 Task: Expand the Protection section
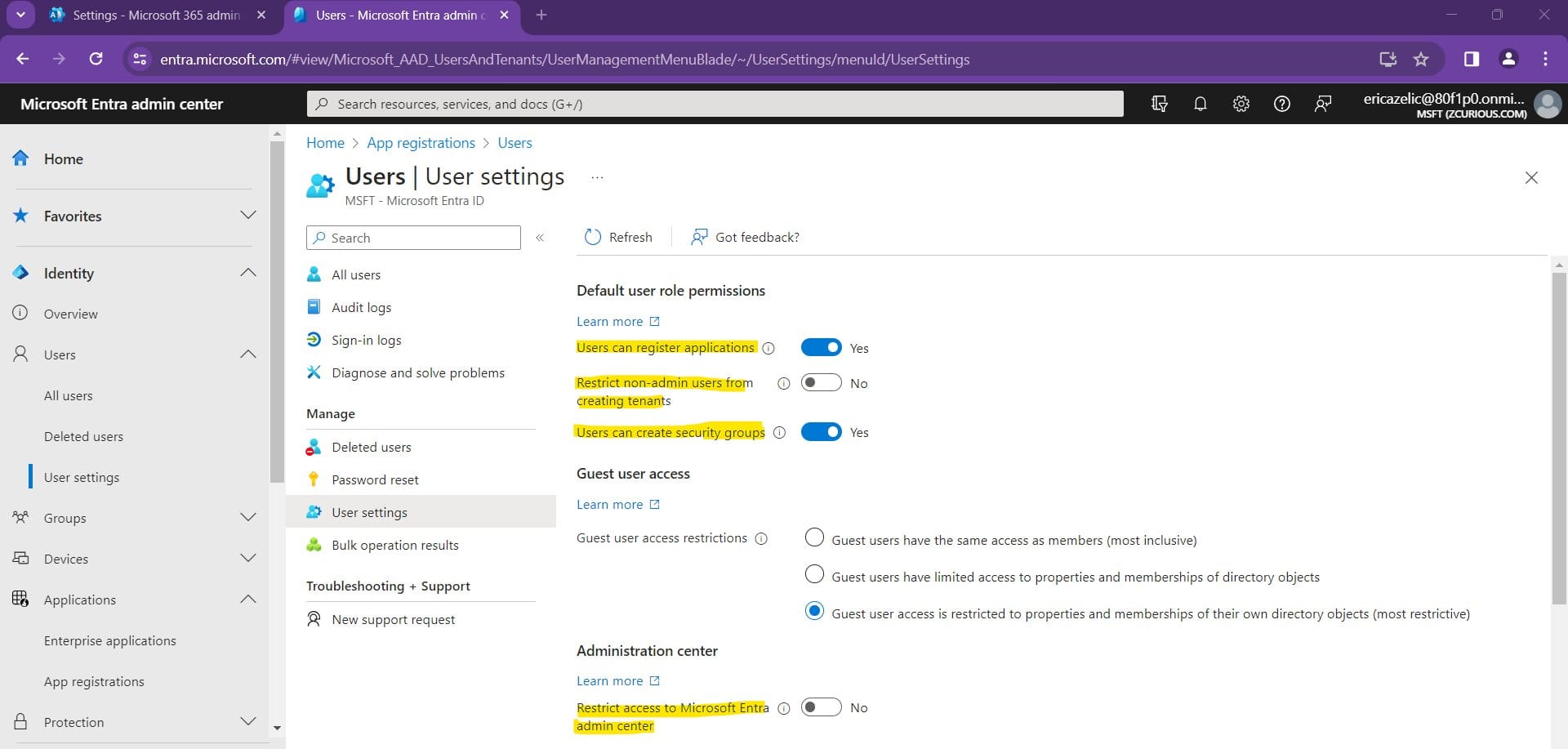pos(248,722)
